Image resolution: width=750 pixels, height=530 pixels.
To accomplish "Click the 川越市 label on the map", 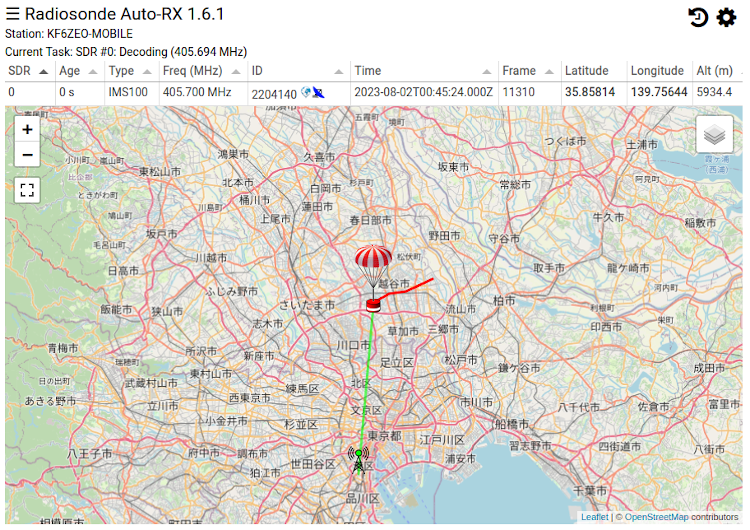I will point(211,257).
